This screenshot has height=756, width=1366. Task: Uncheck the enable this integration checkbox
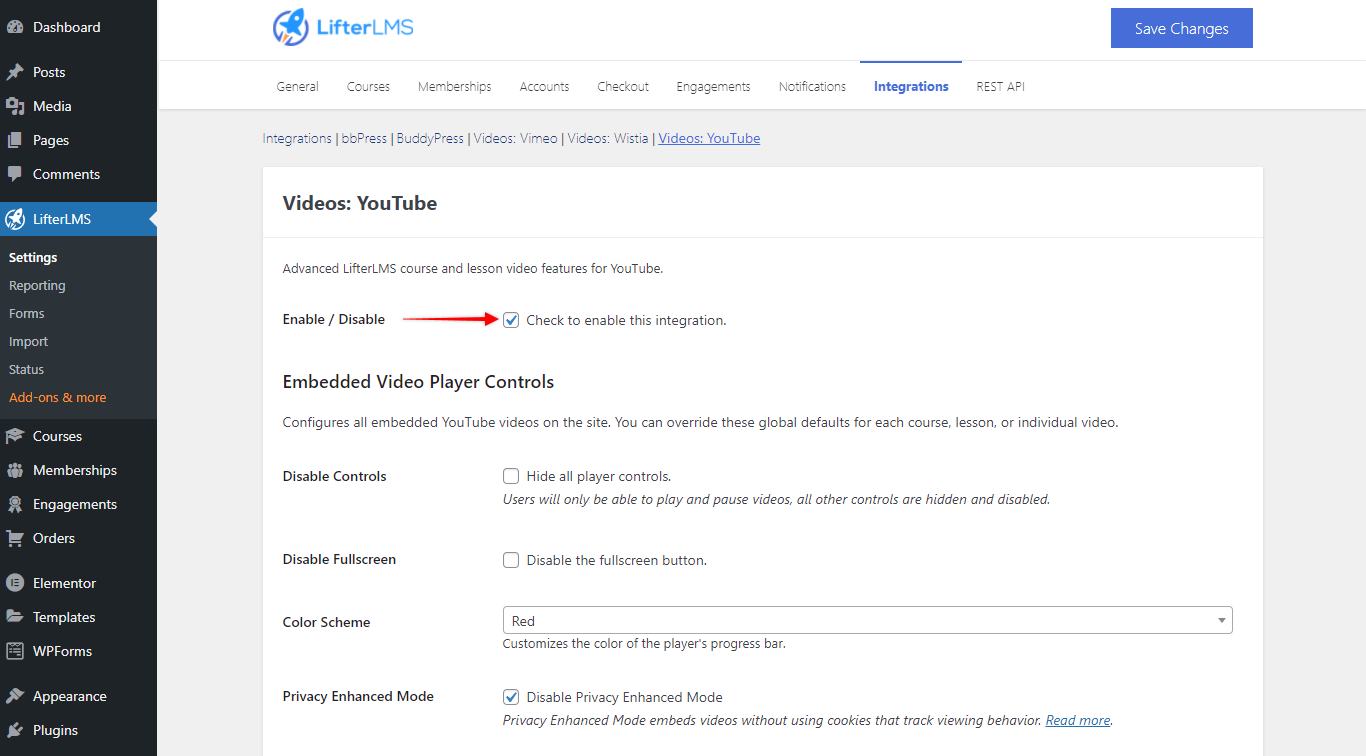click(x=511, y=320)
